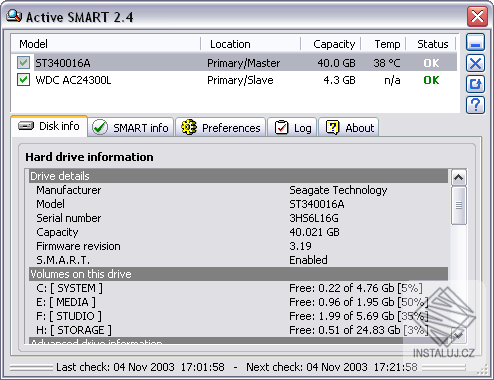Click the Volumes on this drive header
The width and height of the screenshot is (494, 380).
[238, 274]
